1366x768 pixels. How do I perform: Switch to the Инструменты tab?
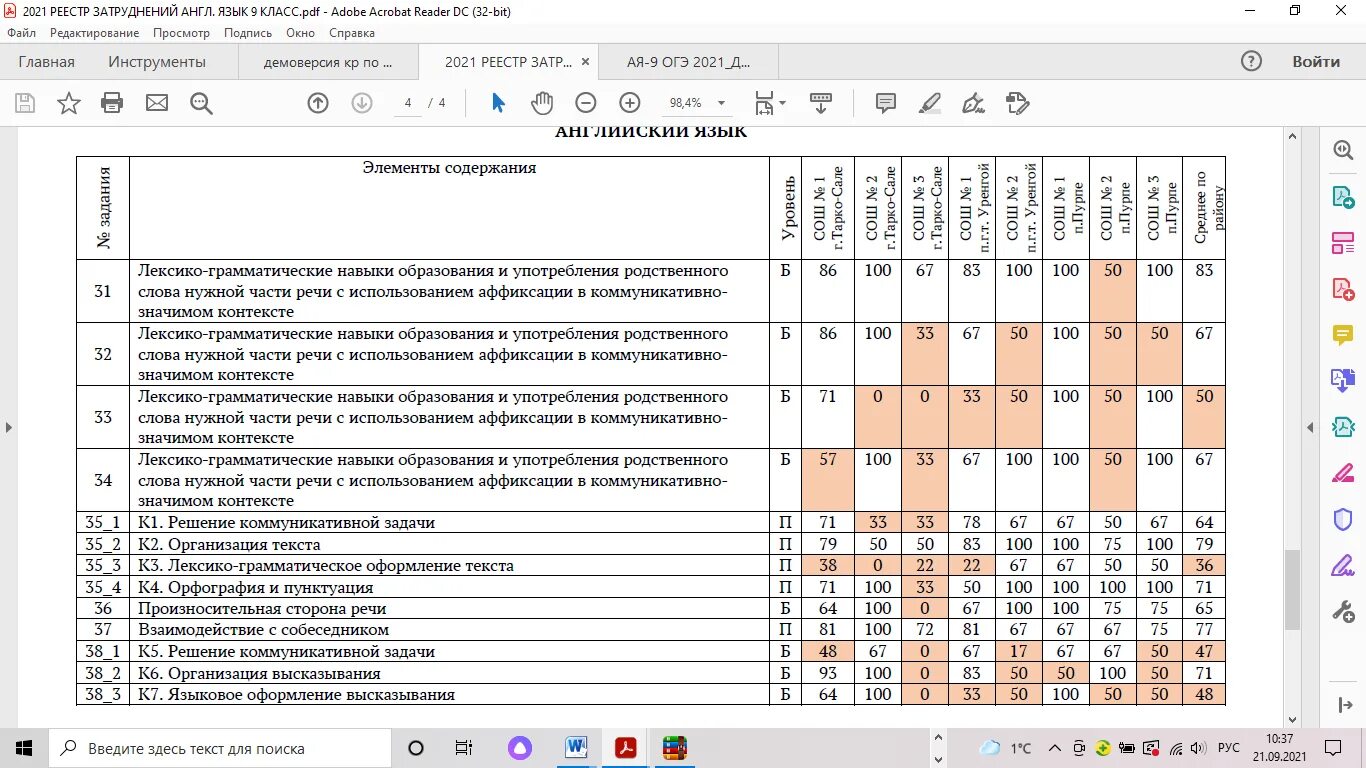(157, 62)
